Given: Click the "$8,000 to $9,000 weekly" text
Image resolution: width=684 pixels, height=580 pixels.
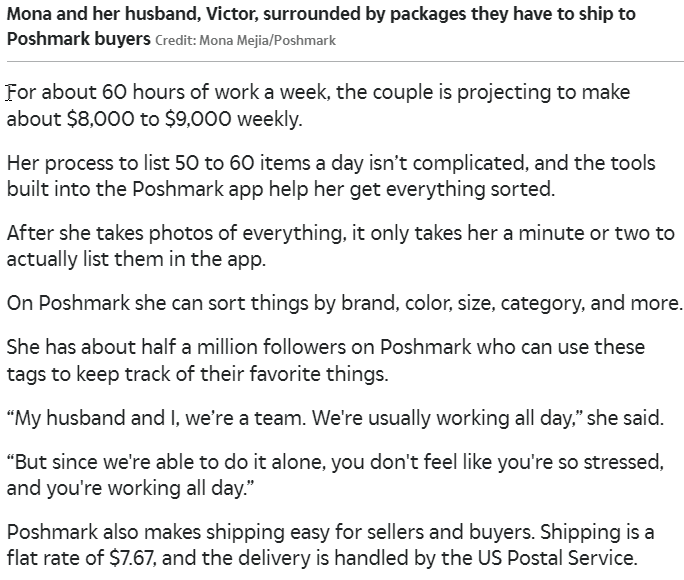Looking at the screenshot, I should pos(185,119).
